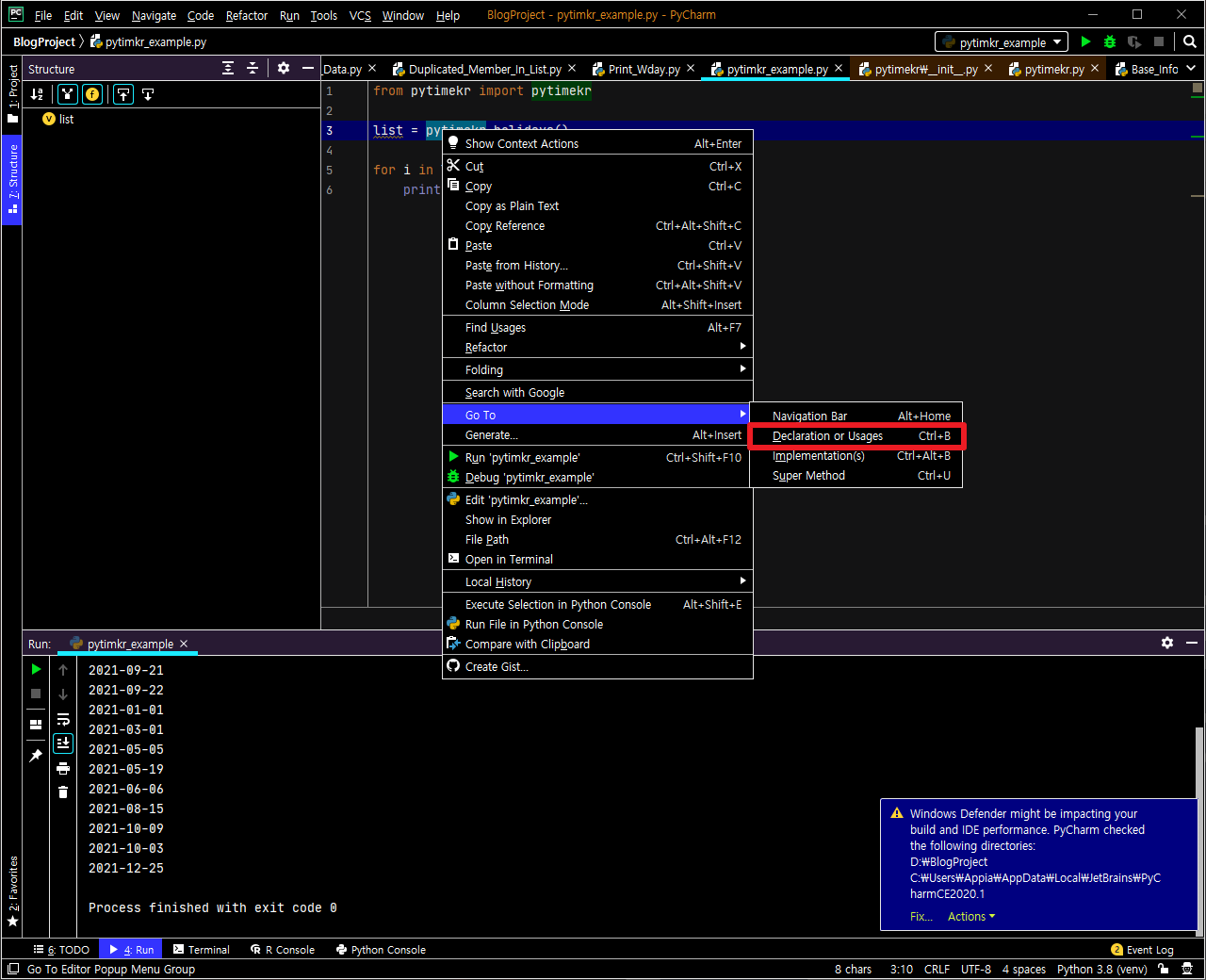Click Up the Stack Trace arrow in Run panel
This screenshot has width=1206, height=980.
click(63, 670)
